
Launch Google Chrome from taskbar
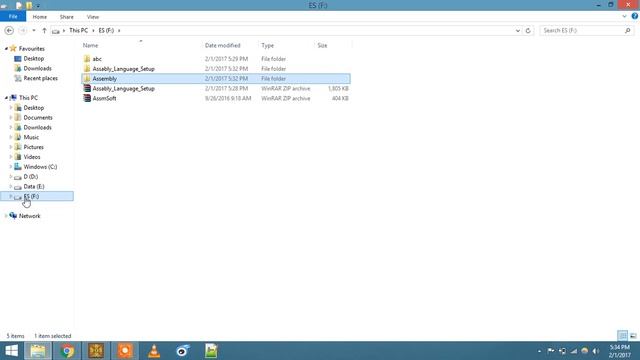pos(67,351)
